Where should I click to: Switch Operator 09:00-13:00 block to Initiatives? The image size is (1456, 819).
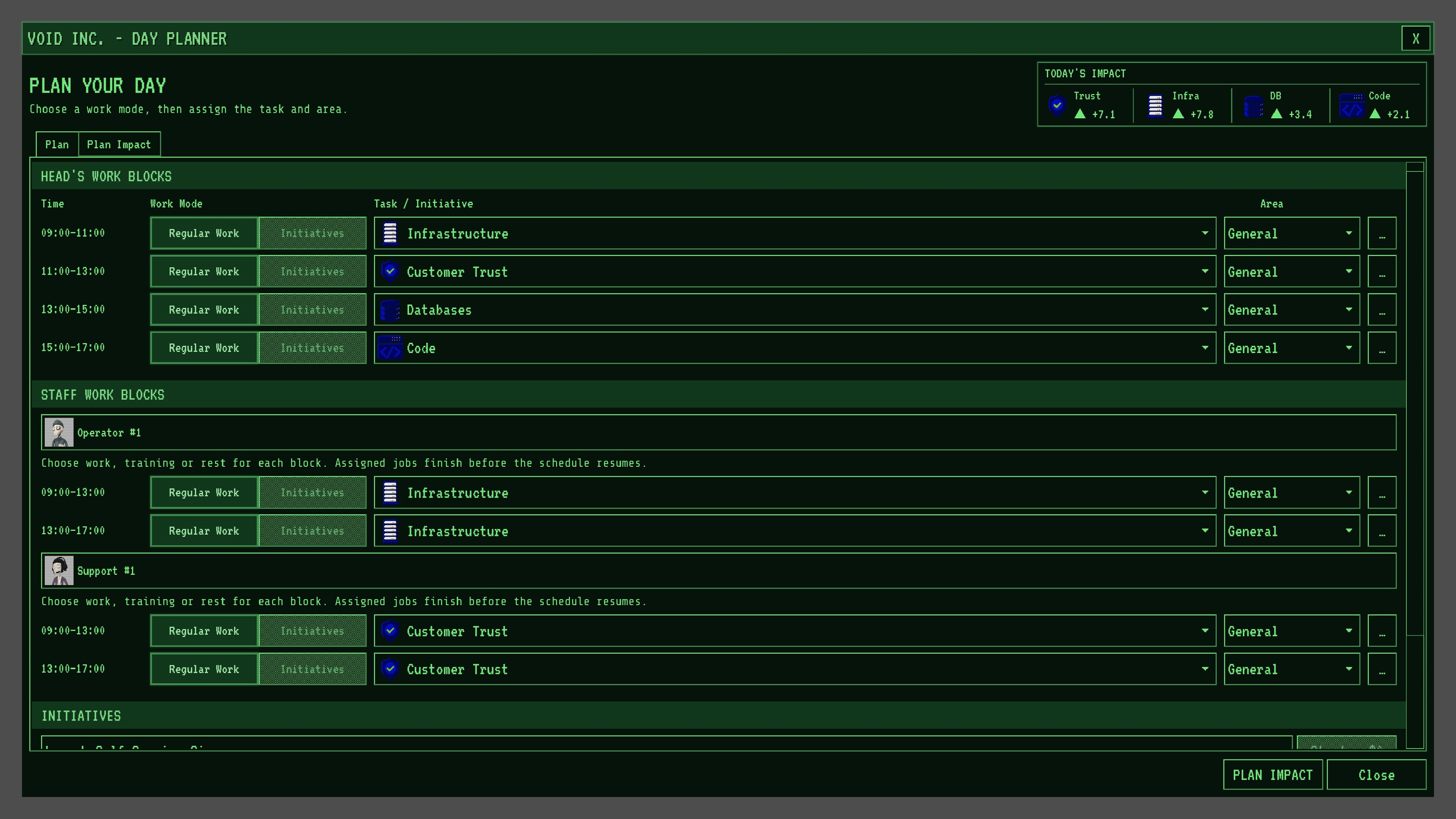pos(312,492)
